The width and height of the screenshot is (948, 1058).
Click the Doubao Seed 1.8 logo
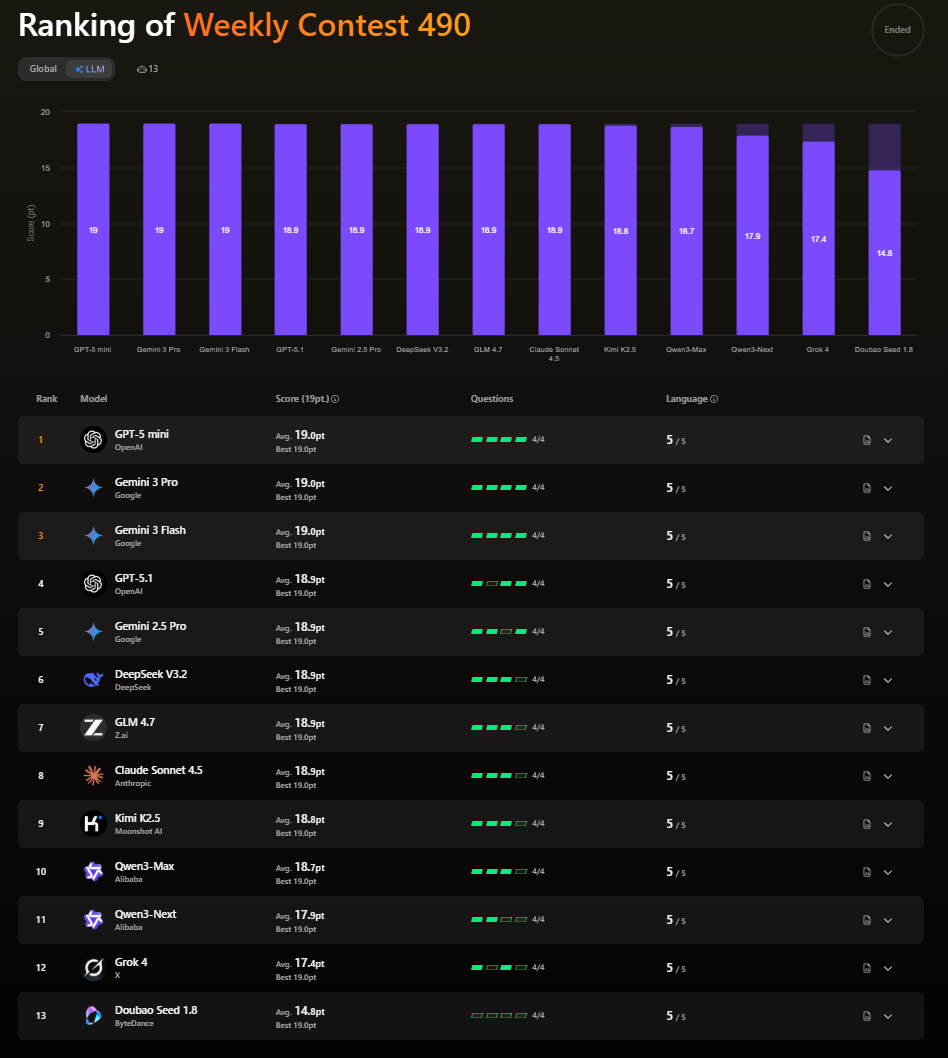click(93, 1016)
